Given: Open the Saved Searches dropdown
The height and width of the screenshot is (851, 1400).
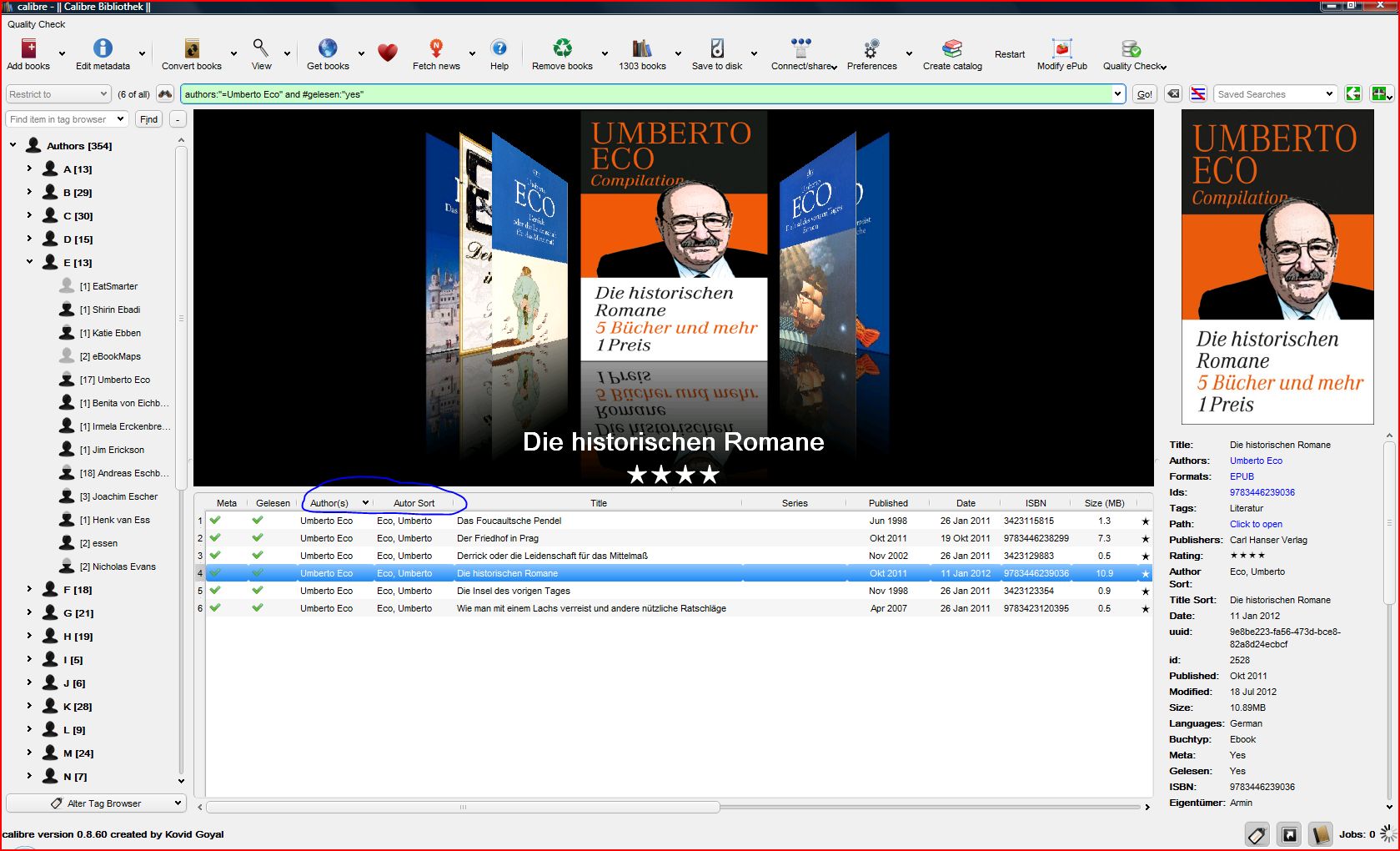Looking at the screenshot, I should [1276, 94].
